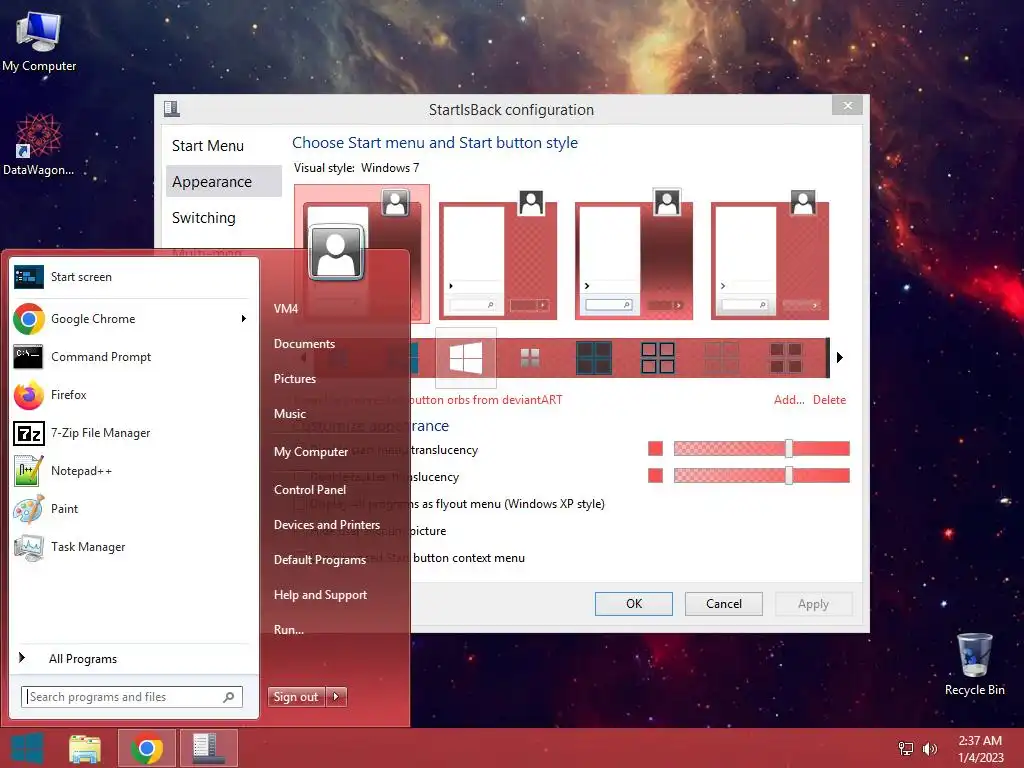Click taskbar translucency slider handle
The image size is (1024, 768).
pos(789,475)
